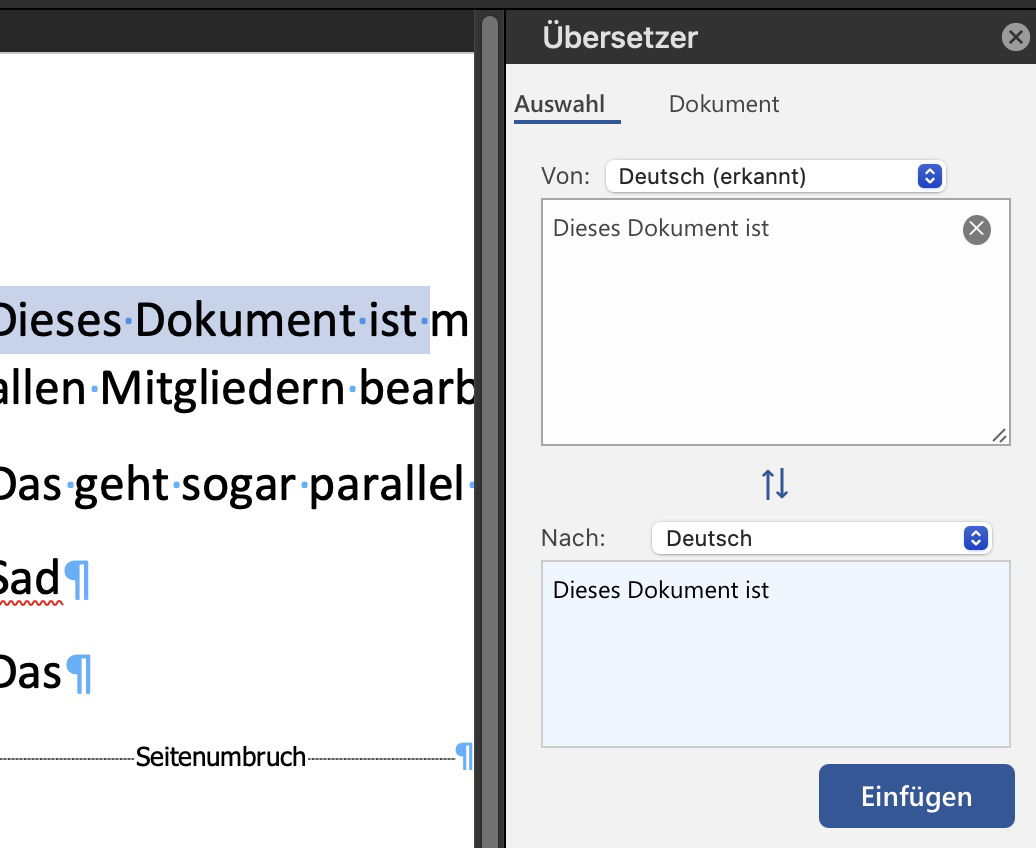Click the Seitenumbruch page break marker
The width and height of the screenshot is (1036, 848).
(220, 757)
